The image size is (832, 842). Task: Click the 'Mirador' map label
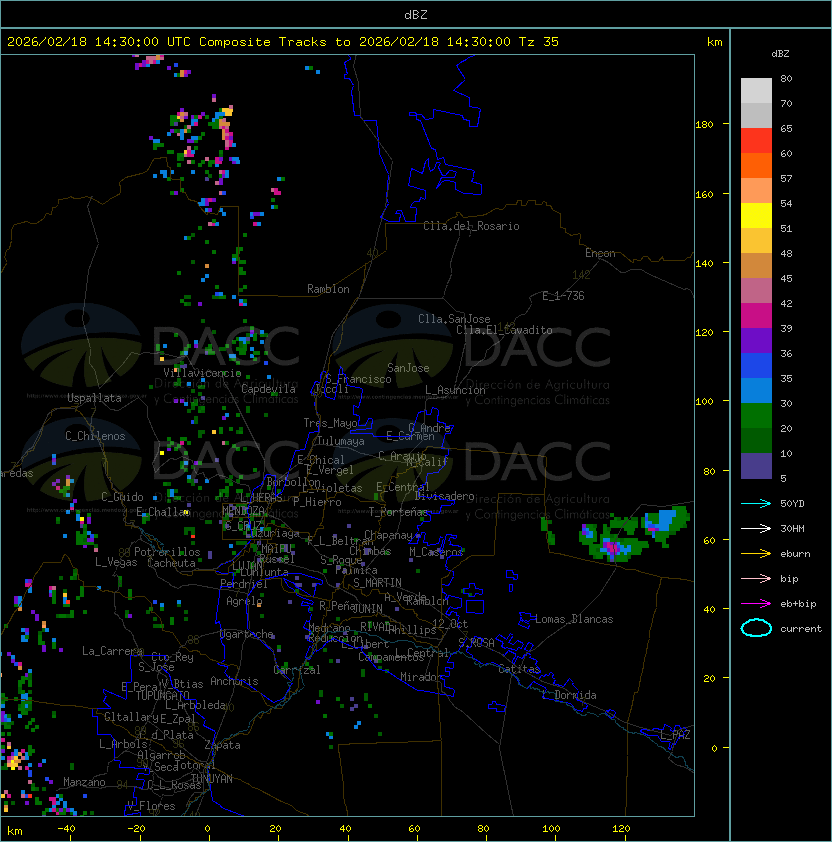coord(421,677)
